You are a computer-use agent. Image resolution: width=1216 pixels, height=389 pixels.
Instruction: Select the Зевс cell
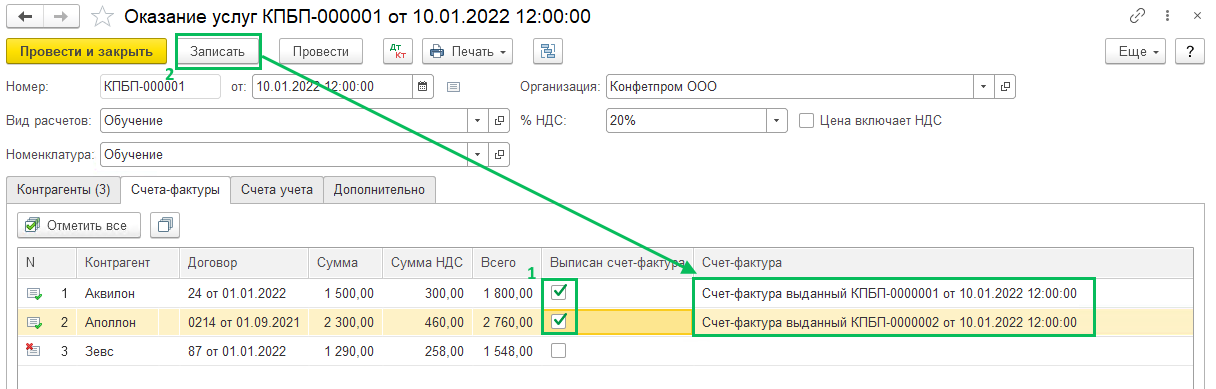(x=127, y=350)
